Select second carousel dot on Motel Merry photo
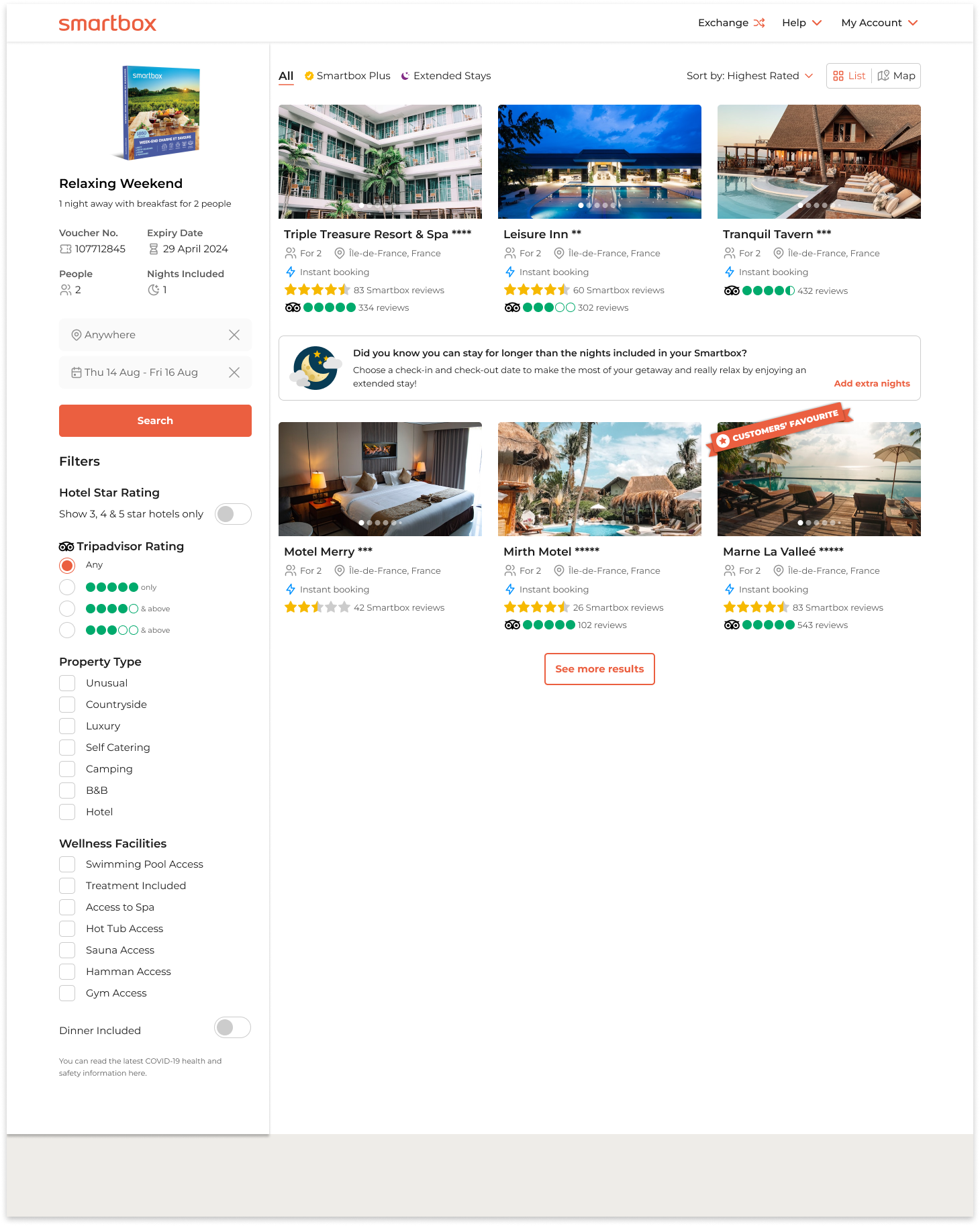The image size is (980, 1226). [x=370, y=522]
